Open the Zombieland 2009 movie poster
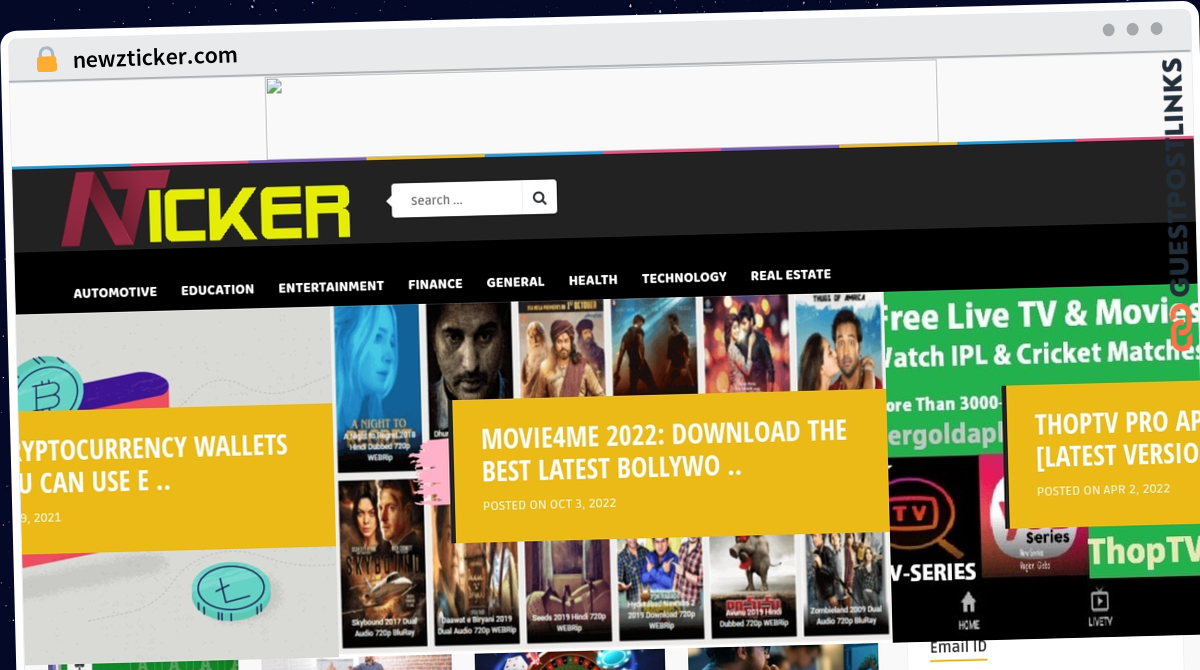 click(846, 587)
